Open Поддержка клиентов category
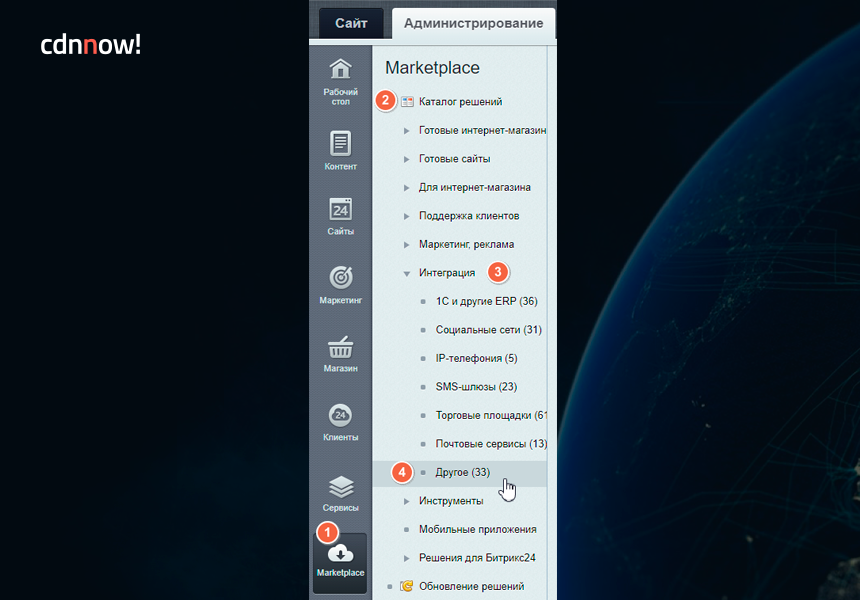 click(469, 216)
